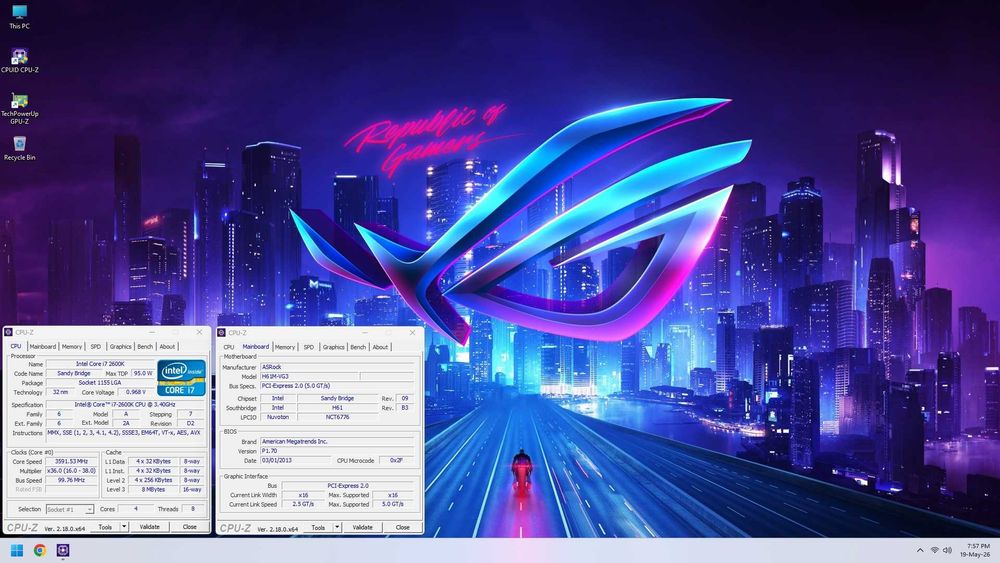Select the CPU-Z icon in the taskbar
The width and height of the screenshot is (1000, 563).
click(62, 550)
